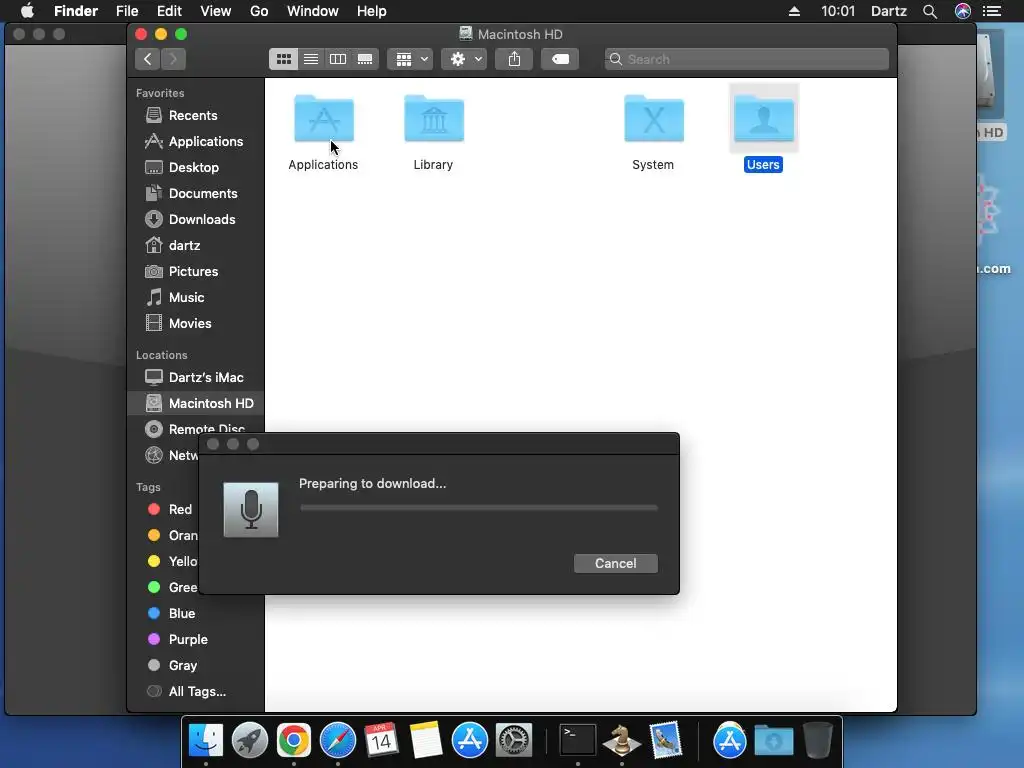1024x768 pixels.
Task: Open Siri from the menu bar
Action: tap(963, 11)
